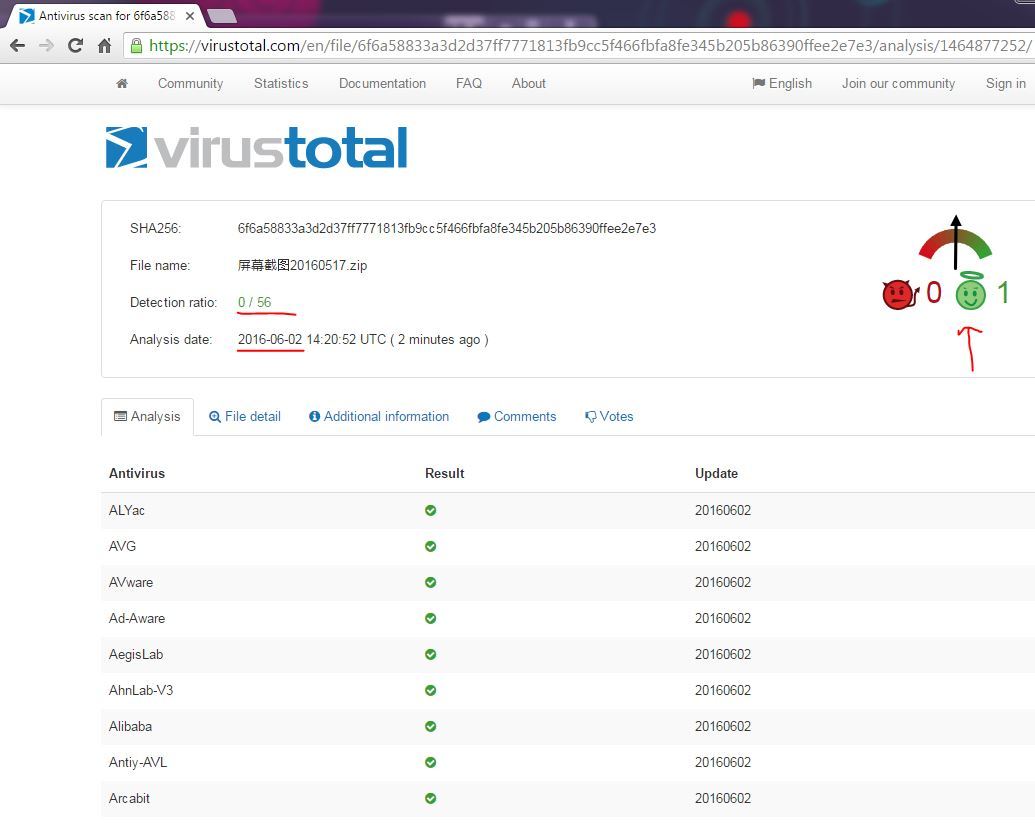Click Join our community link
This screenshot has width=1035, height=824.
pos(898,84)
